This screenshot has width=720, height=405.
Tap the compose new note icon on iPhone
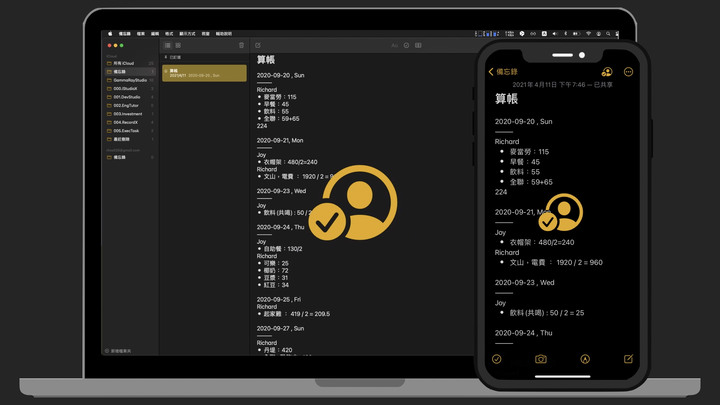point(628,359)
